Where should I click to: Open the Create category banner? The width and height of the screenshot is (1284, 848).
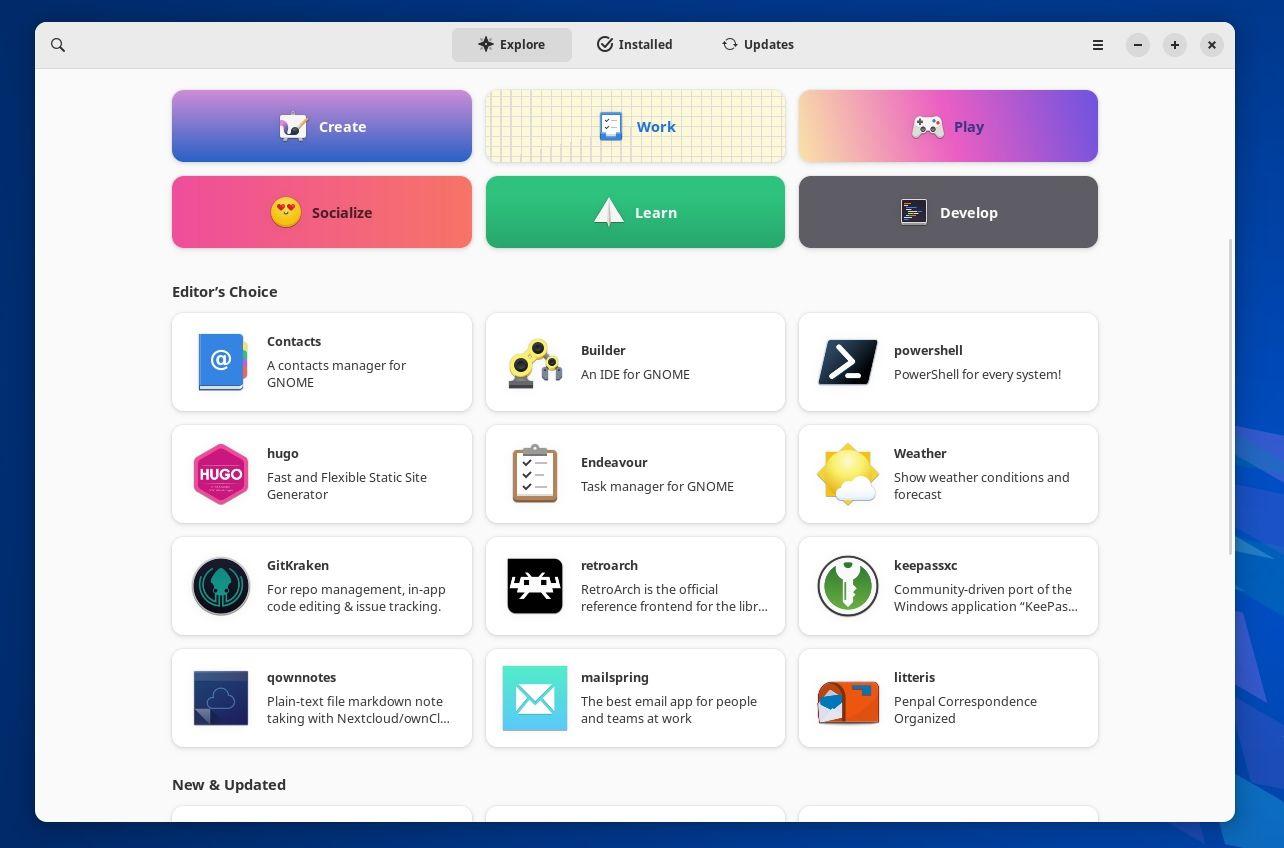(321, 126)
